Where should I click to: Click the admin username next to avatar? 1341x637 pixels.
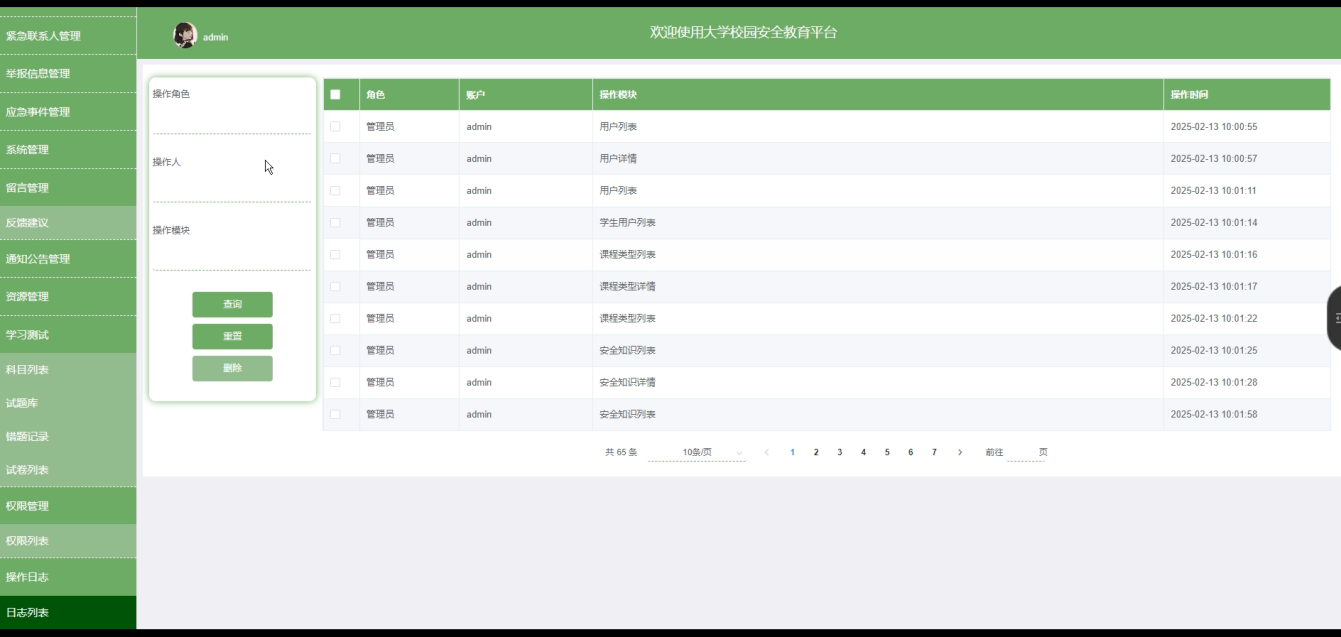[x=216, y=37]
